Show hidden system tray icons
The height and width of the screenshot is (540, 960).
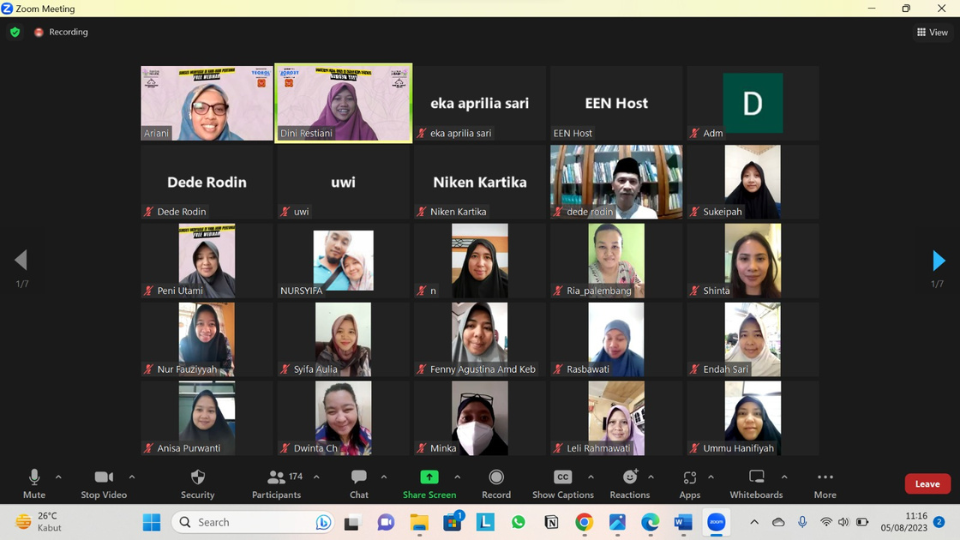(x=754, y=522)
